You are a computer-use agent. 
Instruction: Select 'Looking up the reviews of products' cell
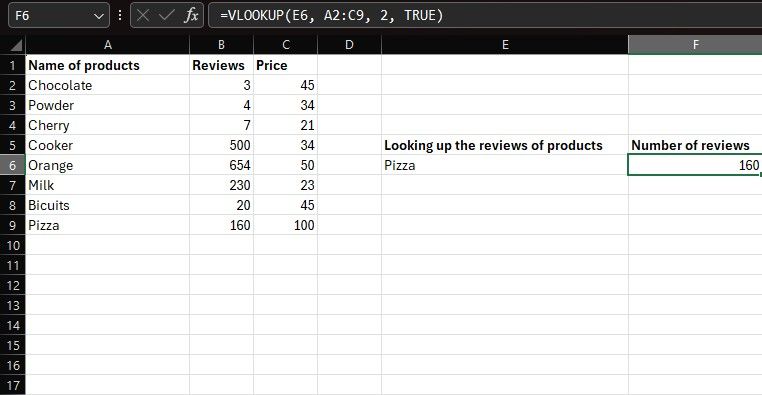505,145
